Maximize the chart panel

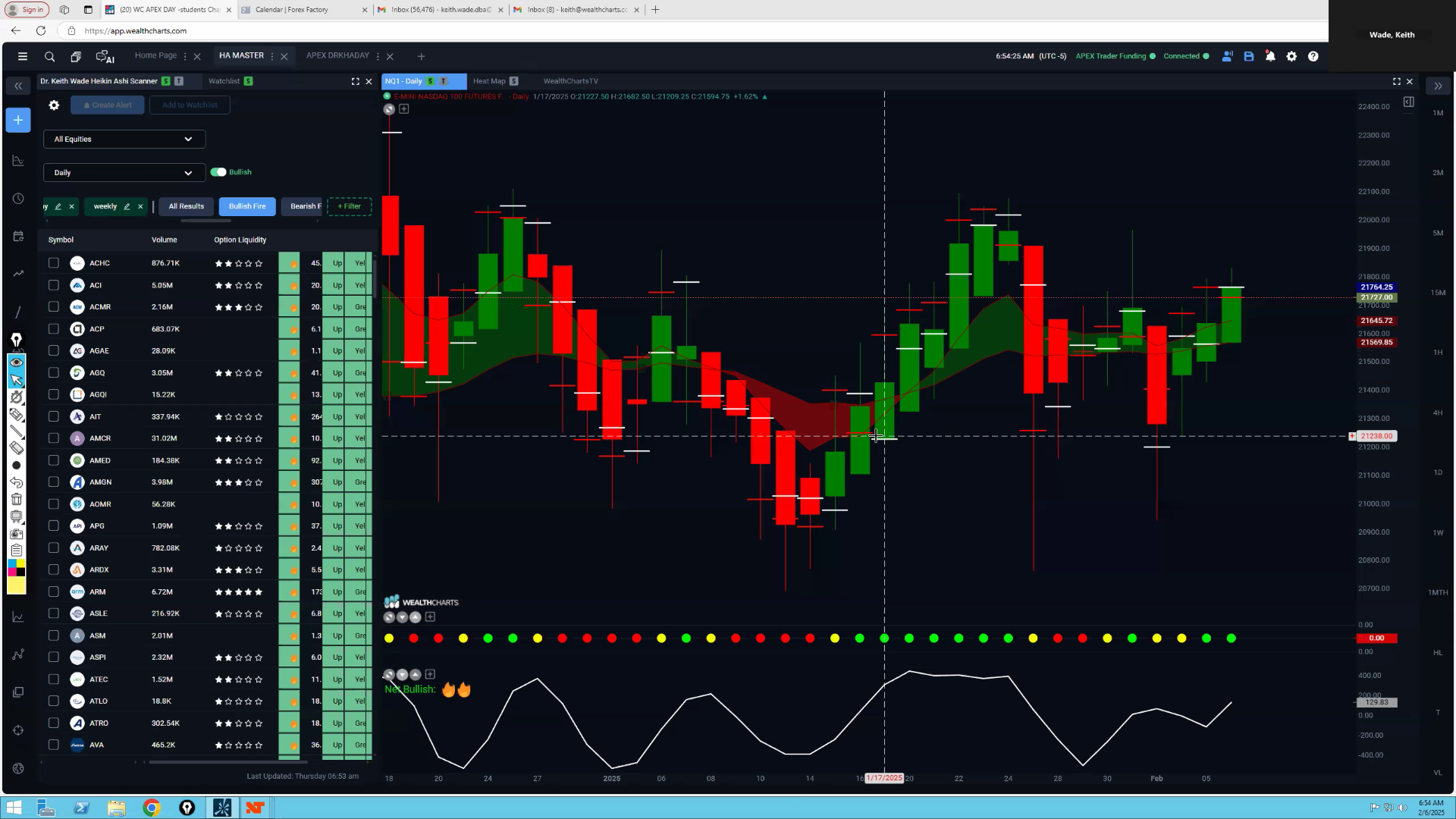point(1397,81)
